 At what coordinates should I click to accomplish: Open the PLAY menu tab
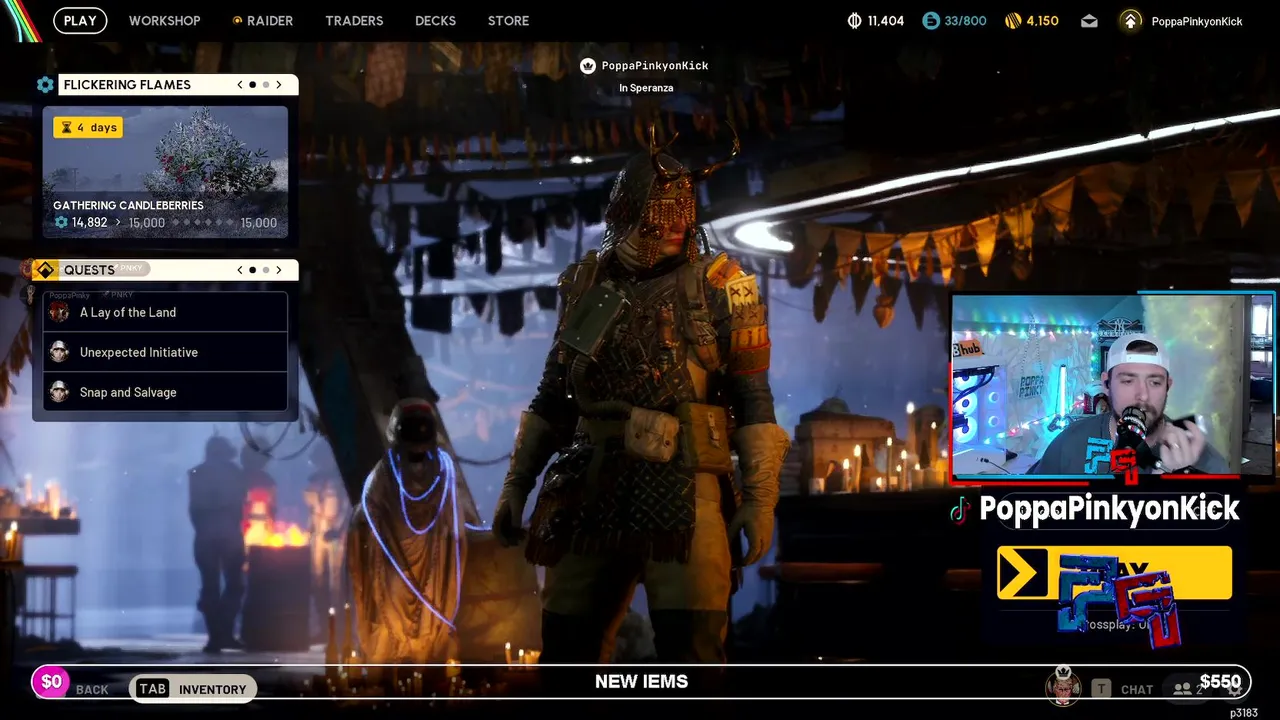coord(80,20)
